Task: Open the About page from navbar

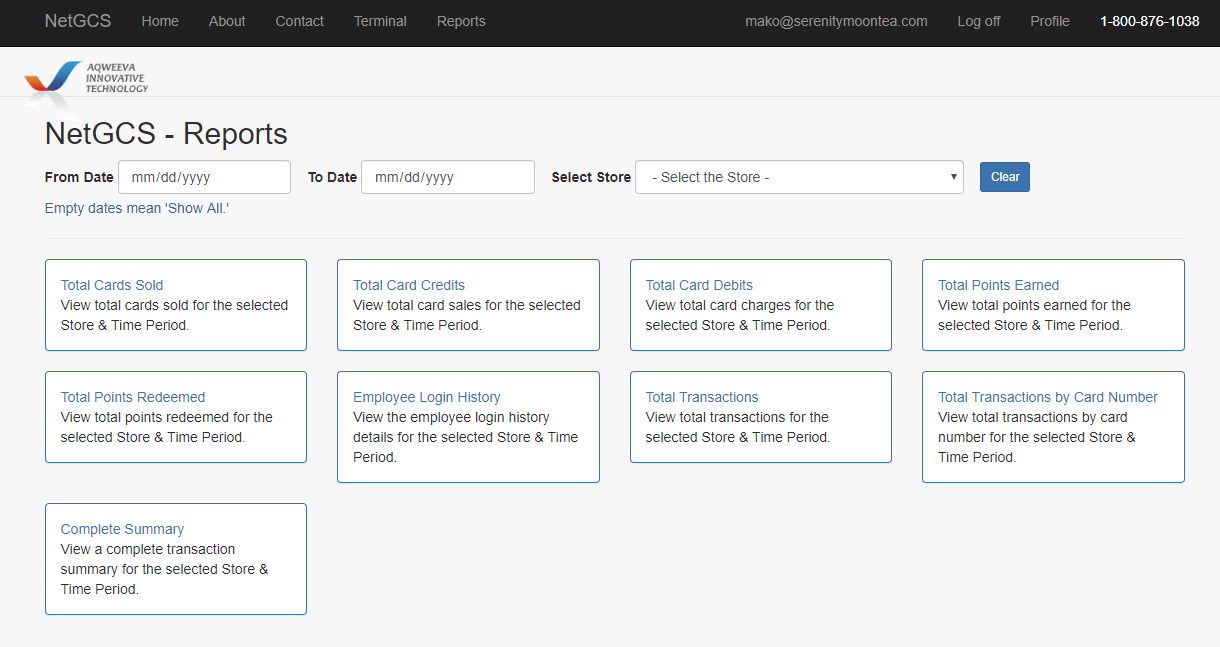Action: [227, 21]
